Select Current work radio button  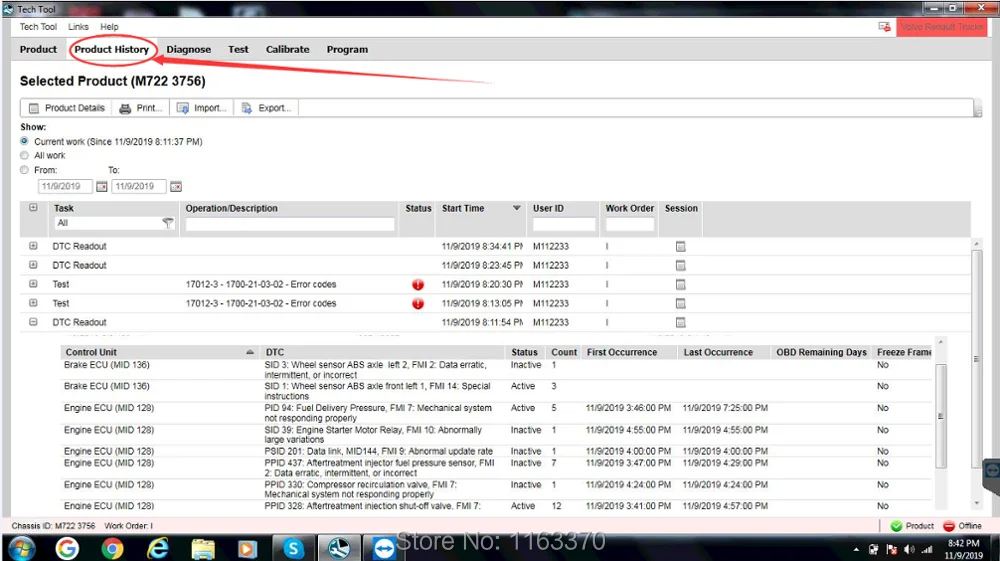coord(24,141)
